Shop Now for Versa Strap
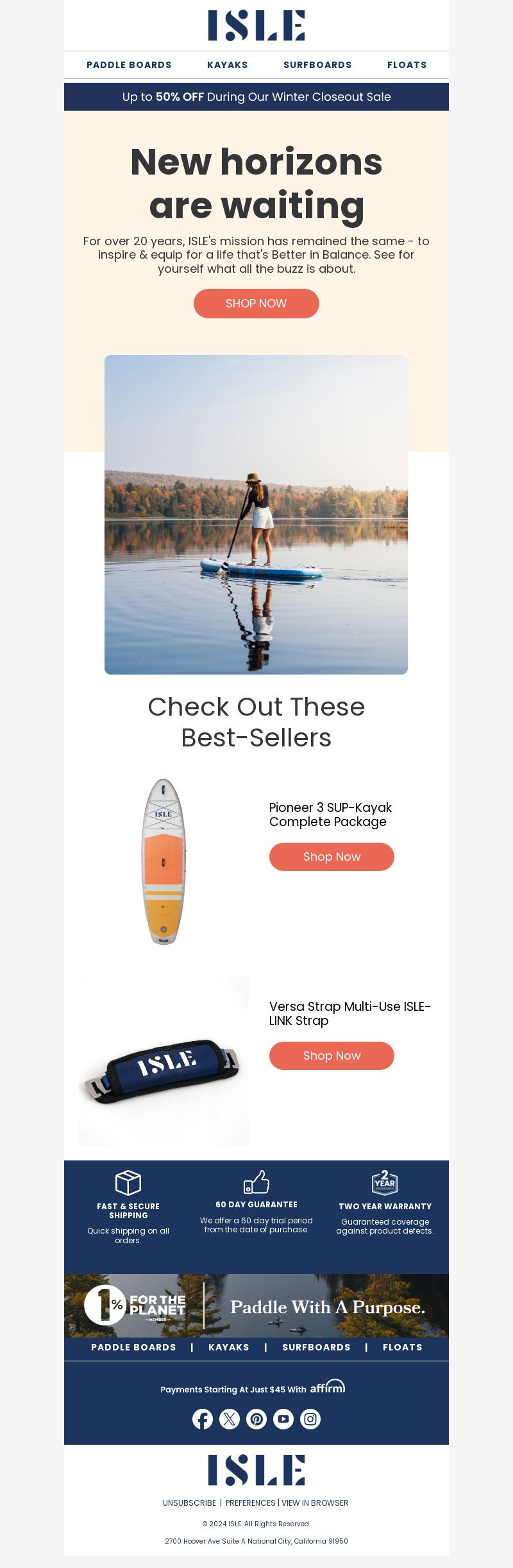 [x=332, y=1056]
